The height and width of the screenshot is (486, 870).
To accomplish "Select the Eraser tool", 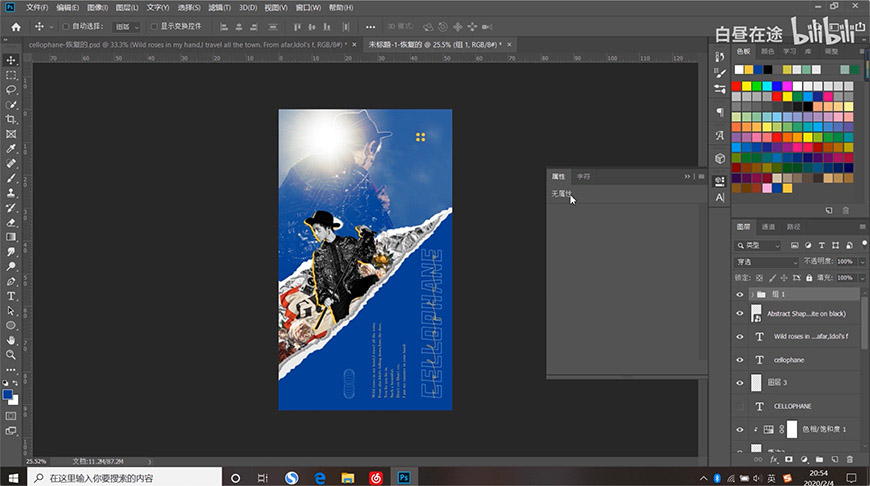I will [11, 222].
